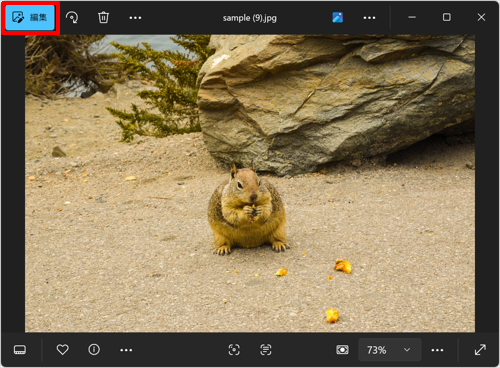Open the ellipsis menu beside the Designer icon
The image size is (500, 368).
tap(369, 18)
